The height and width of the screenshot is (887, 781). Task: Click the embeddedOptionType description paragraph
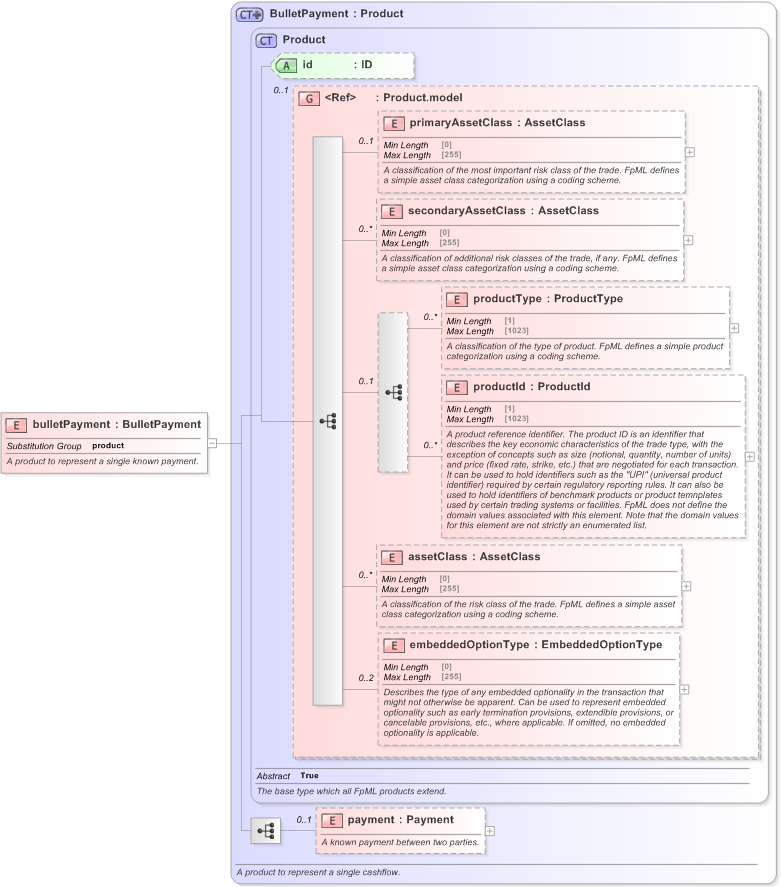pyautogui.click(x=528, y=712)
